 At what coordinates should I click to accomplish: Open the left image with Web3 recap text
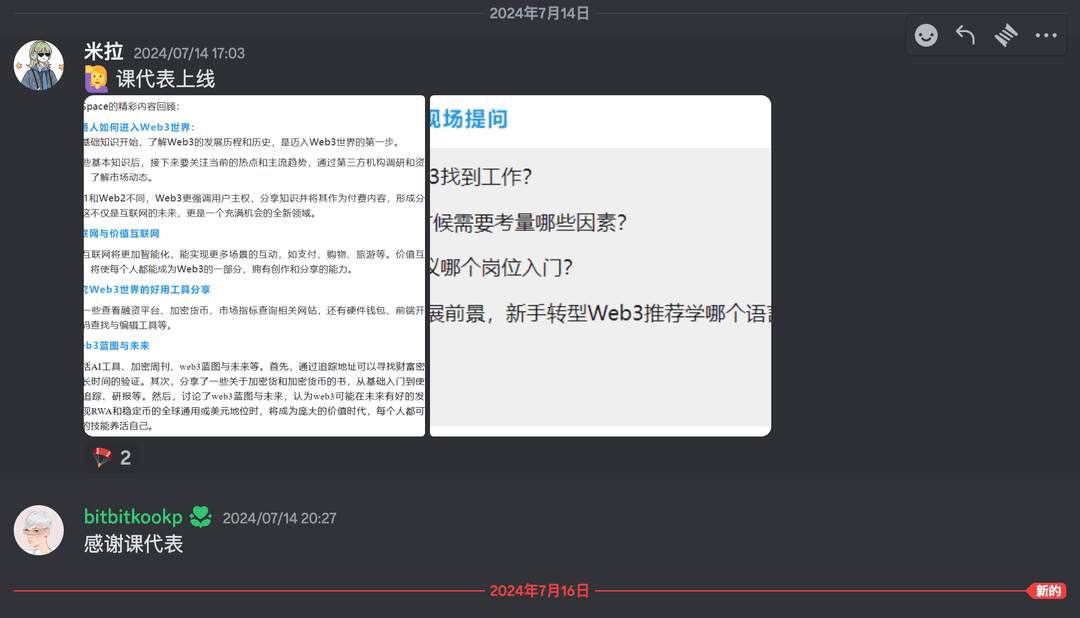pos(255,265)
